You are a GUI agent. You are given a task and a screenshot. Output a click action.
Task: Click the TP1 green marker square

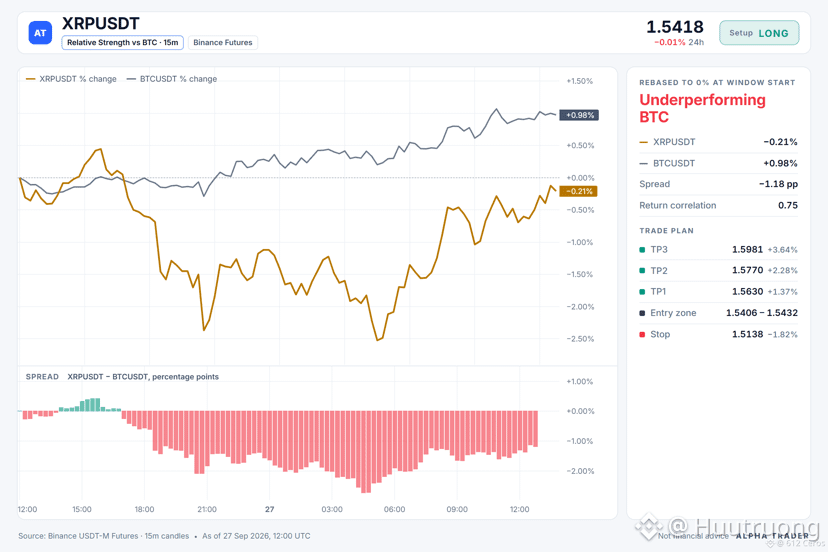click(642, 292)
